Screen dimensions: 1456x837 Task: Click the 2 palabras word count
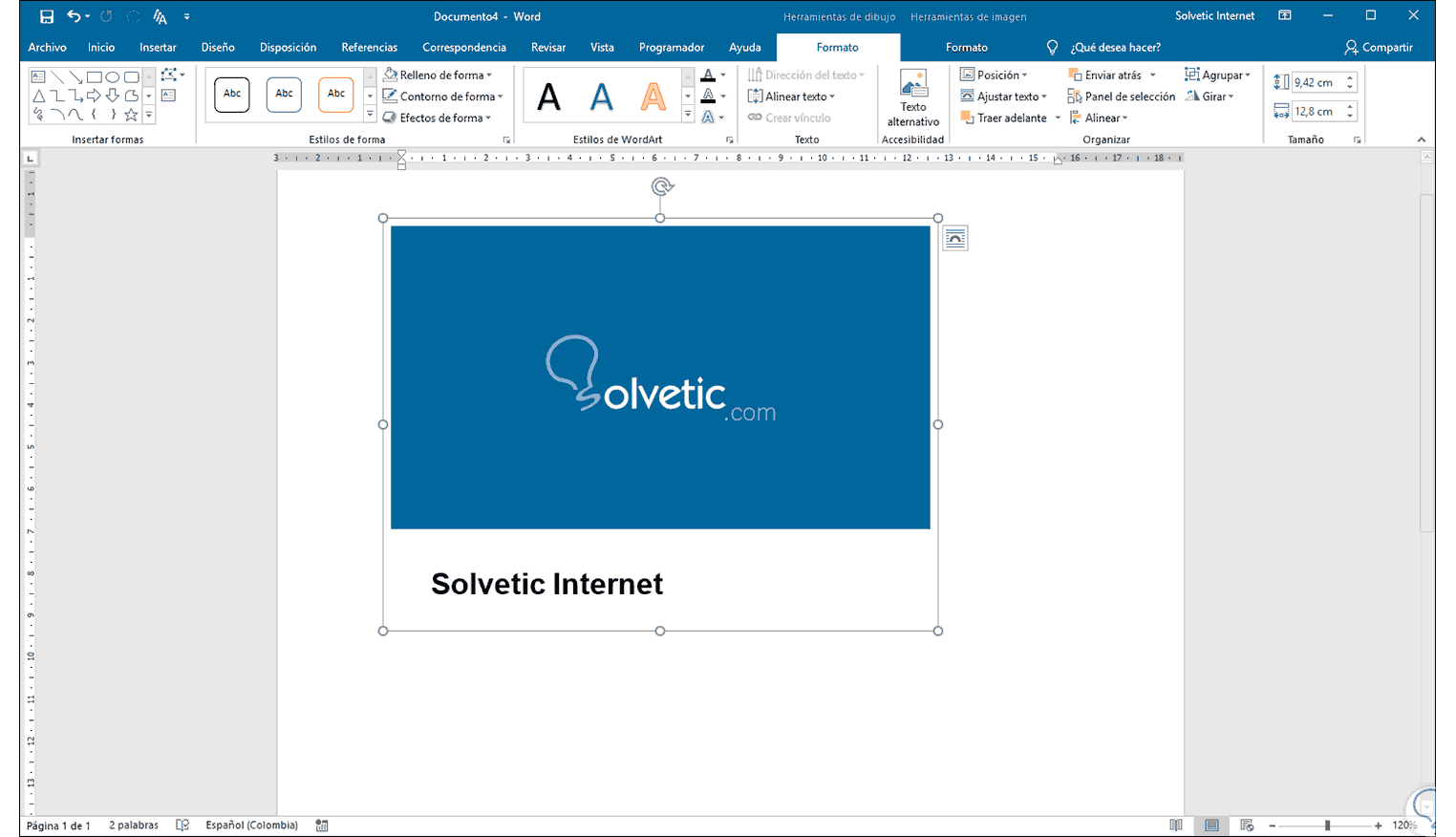[x=134, y=826]
